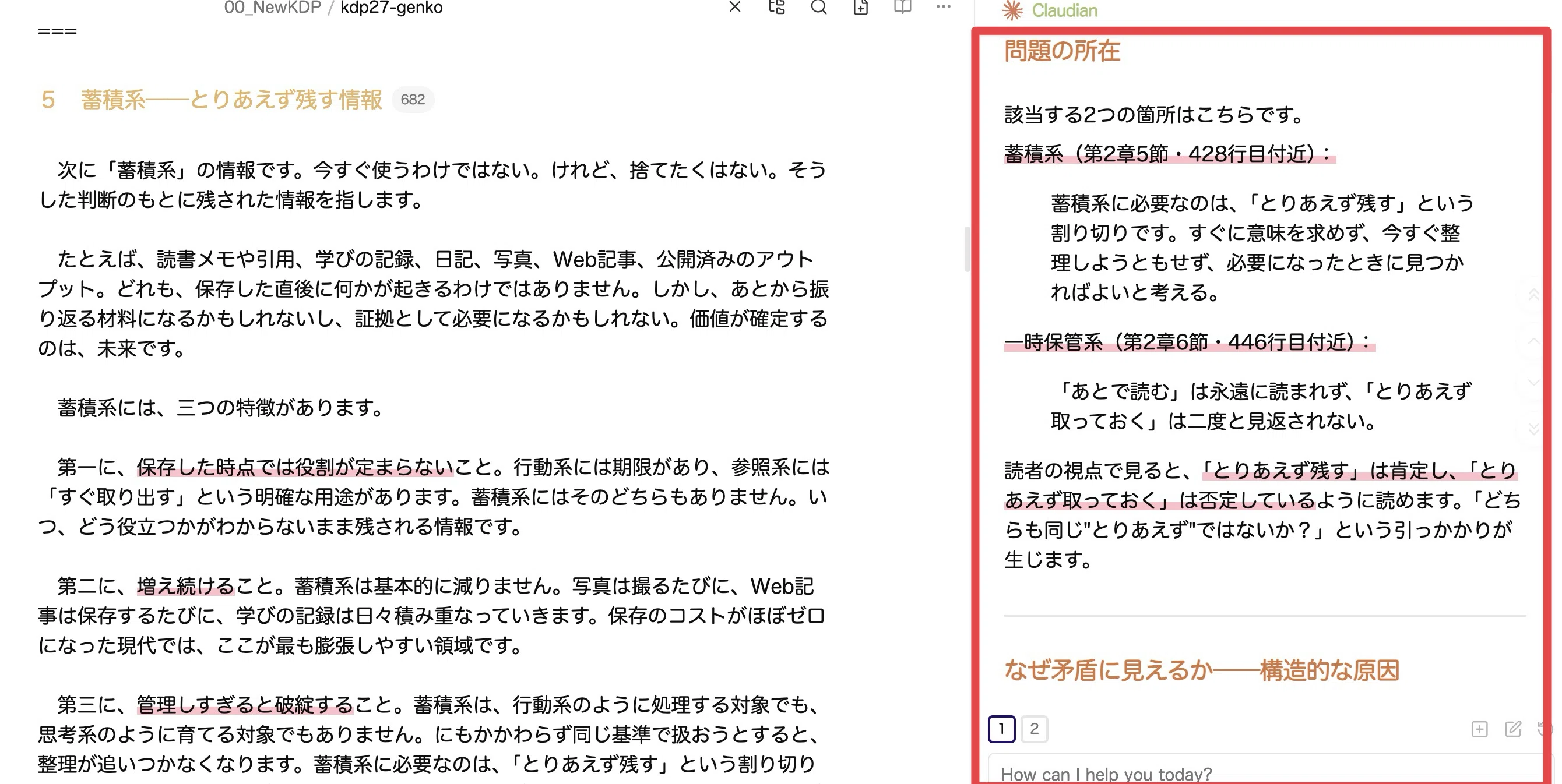Switch to conversation tab 1
This screenshot has width=1562, height=784.
click(x=1001, y=728)
